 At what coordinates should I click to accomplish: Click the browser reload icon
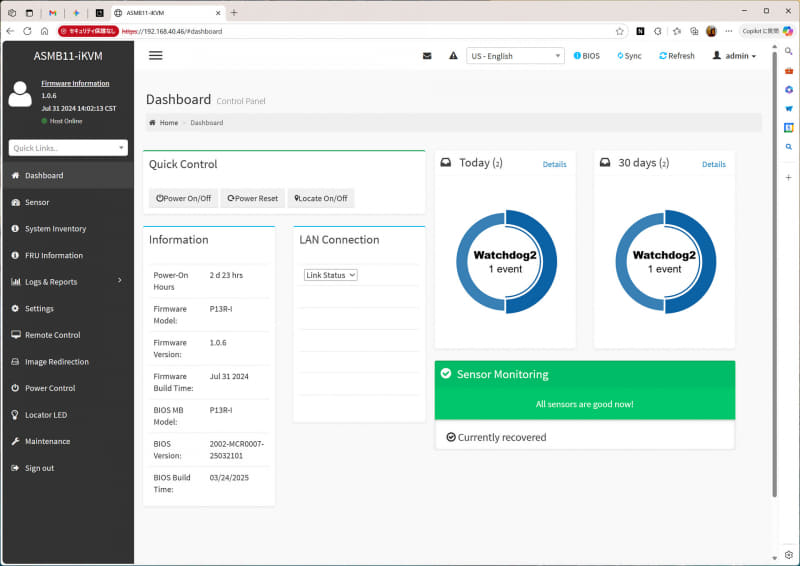click(27, 31)
